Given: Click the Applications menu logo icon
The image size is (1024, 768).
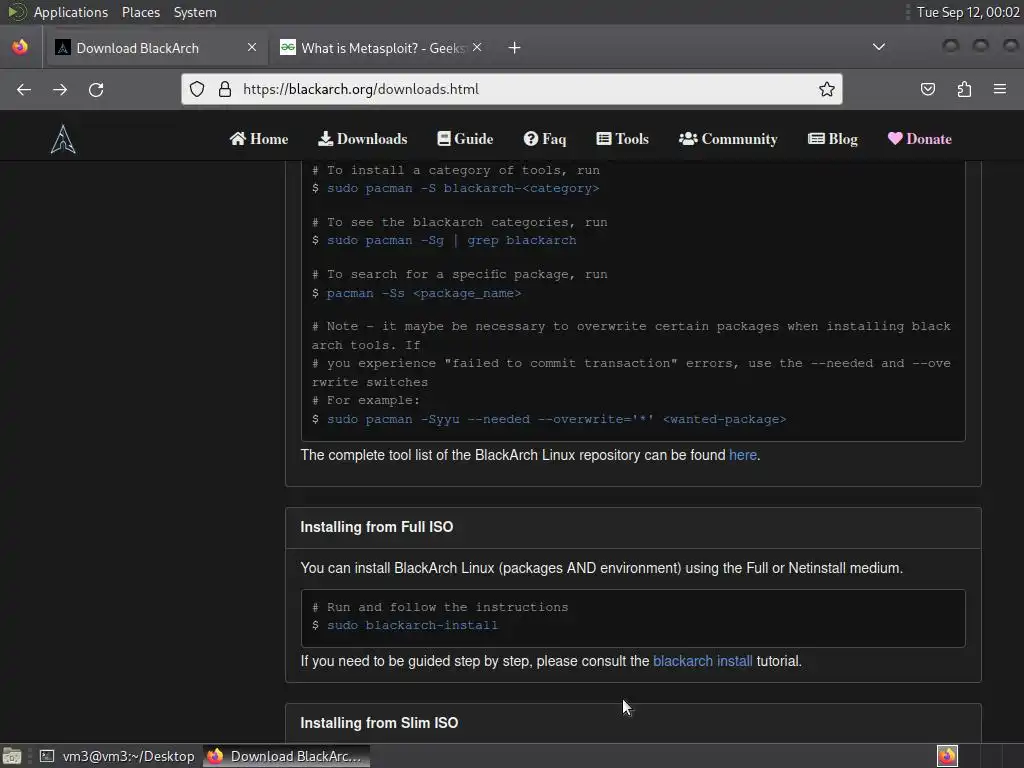Looking at the screenshot, I should (x=16, y=12).
